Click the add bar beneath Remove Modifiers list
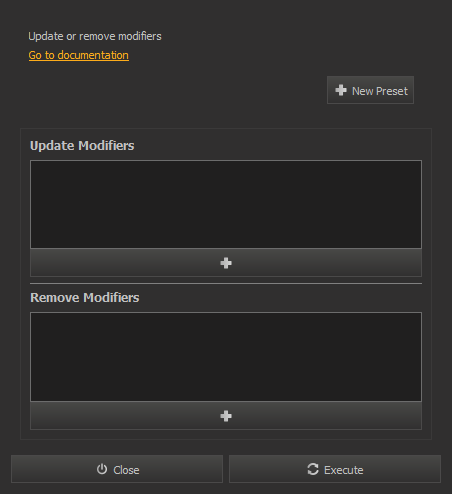This screenshot has width=452, height=494. 226,416
